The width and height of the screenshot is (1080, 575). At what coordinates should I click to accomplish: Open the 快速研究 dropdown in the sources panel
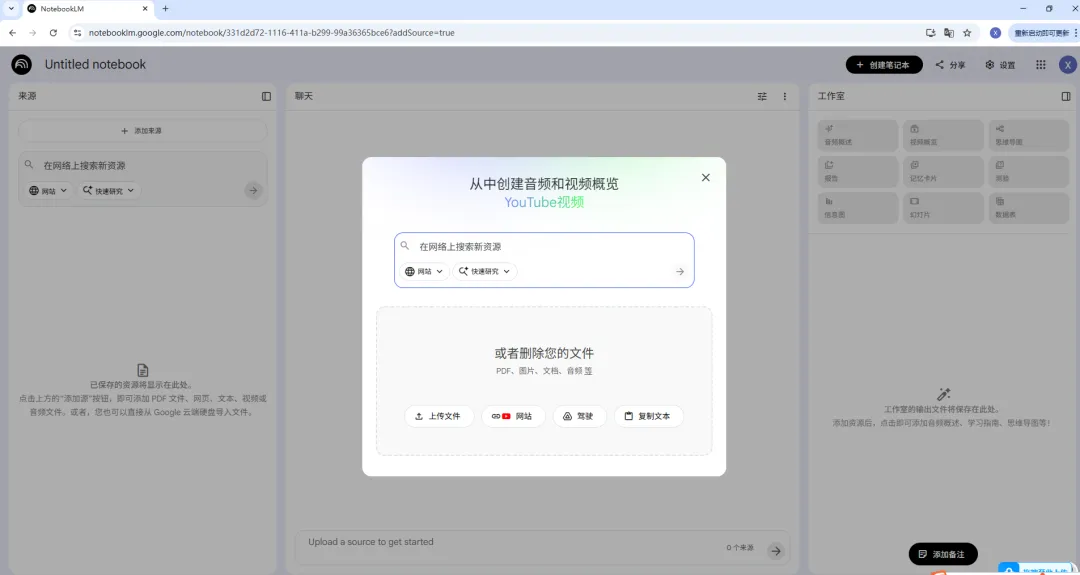click(108, 191)
